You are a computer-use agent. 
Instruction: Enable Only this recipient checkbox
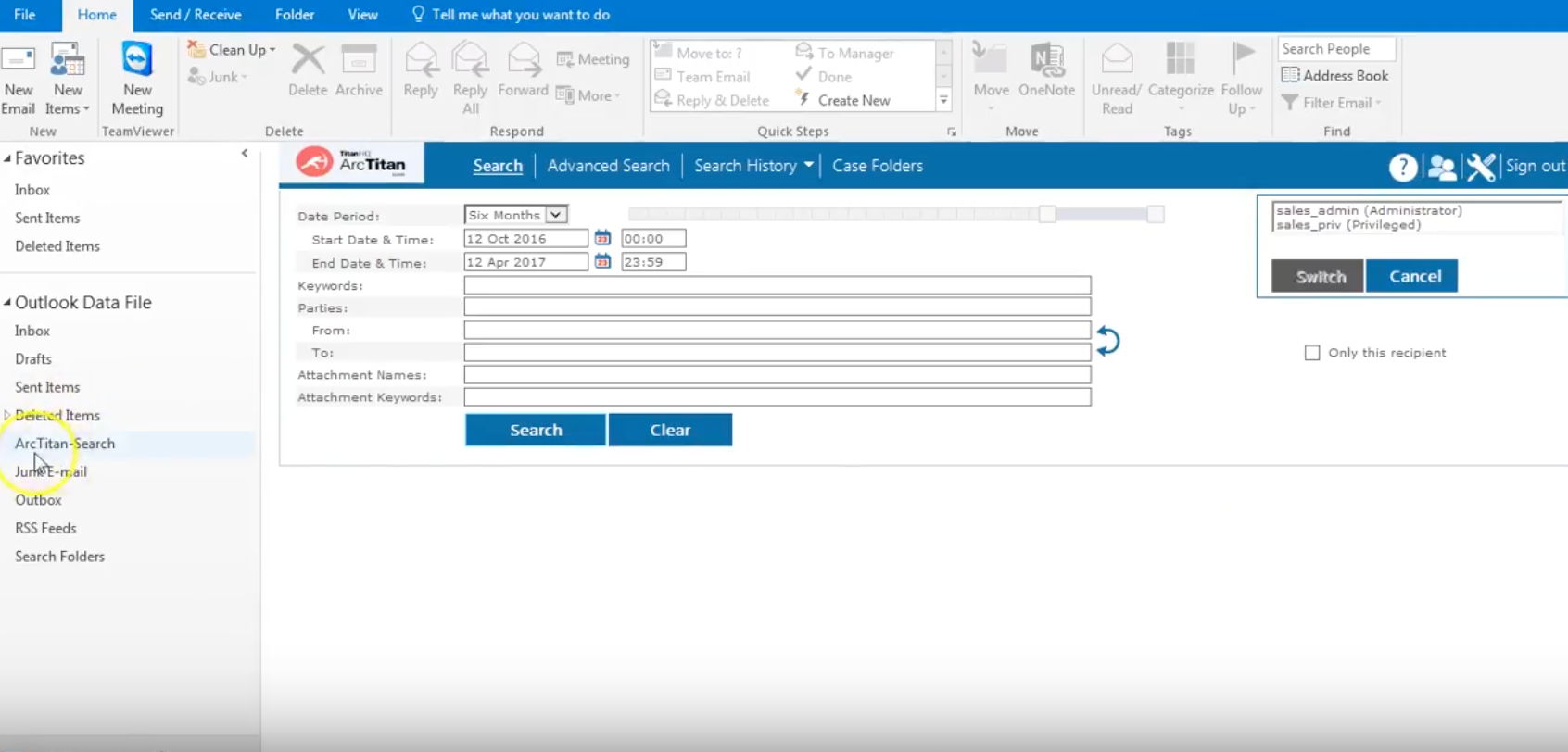click(1312, 353)
